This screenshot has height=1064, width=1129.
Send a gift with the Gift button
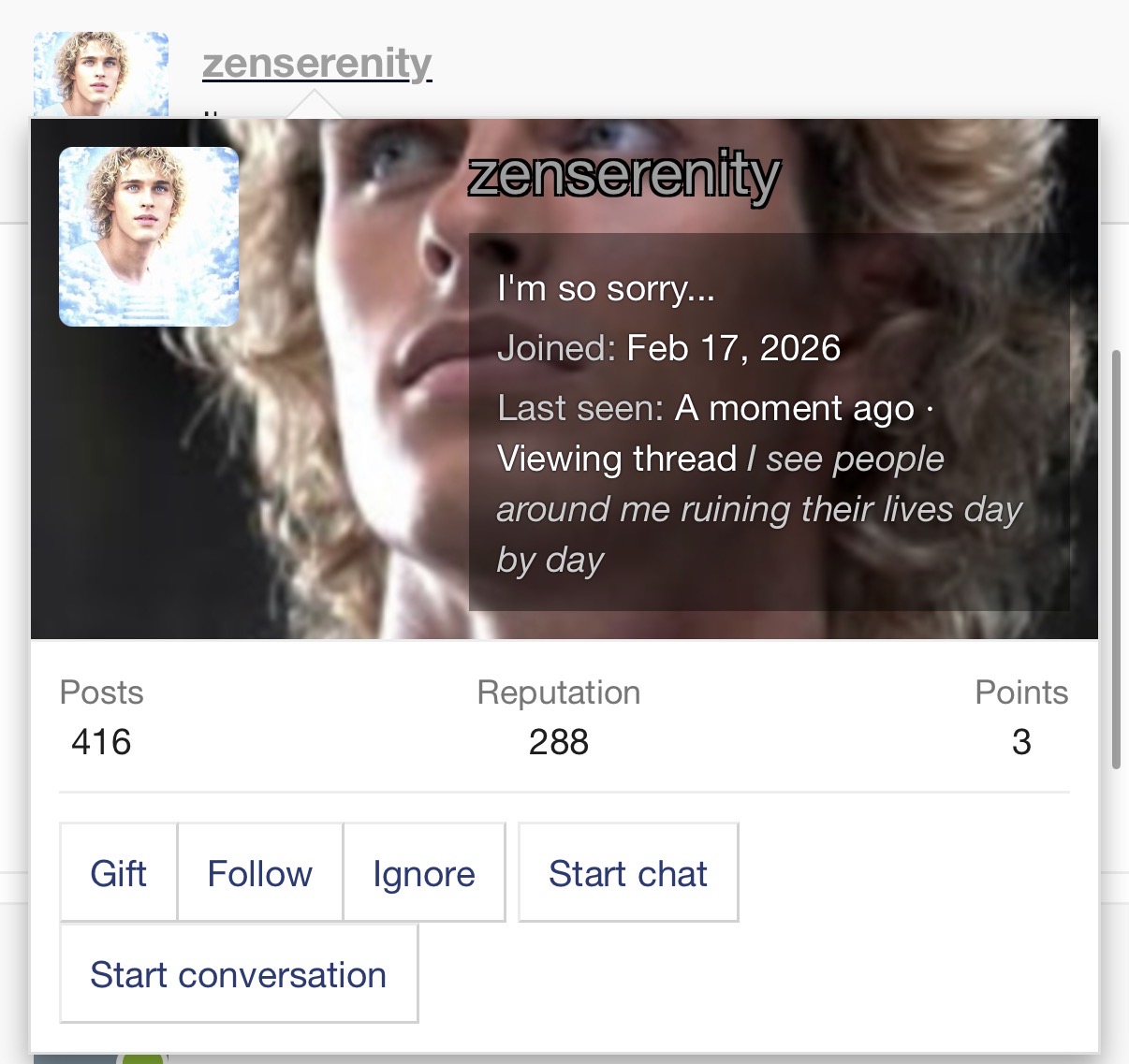(119, 873)
